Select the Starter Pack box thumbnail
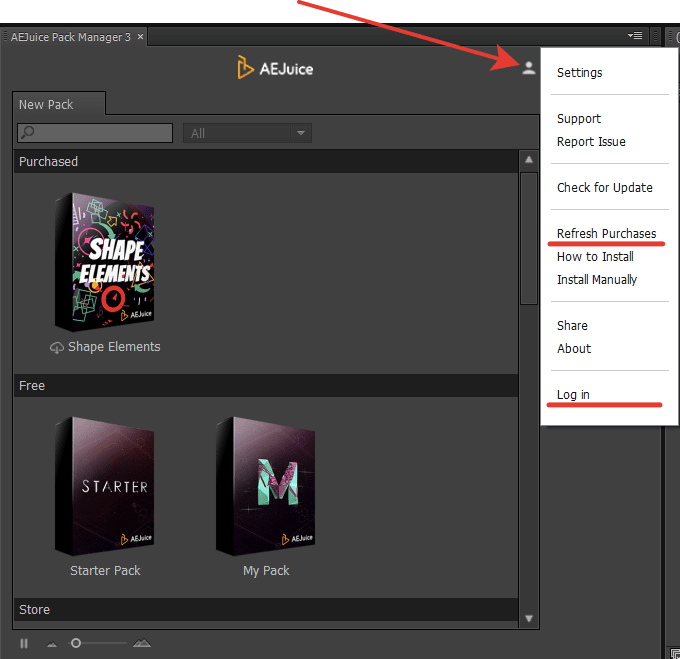 [105, 486]
